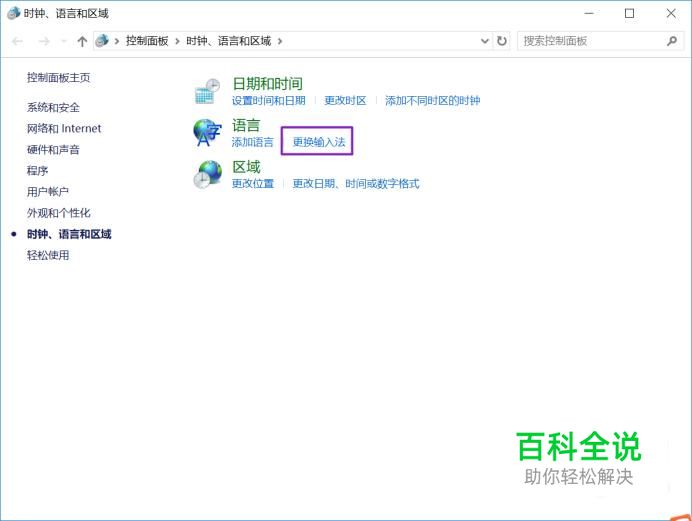Select 时钟、语言和区域 in the sidebar
This screenshot has height=521, width=692.
69,234
